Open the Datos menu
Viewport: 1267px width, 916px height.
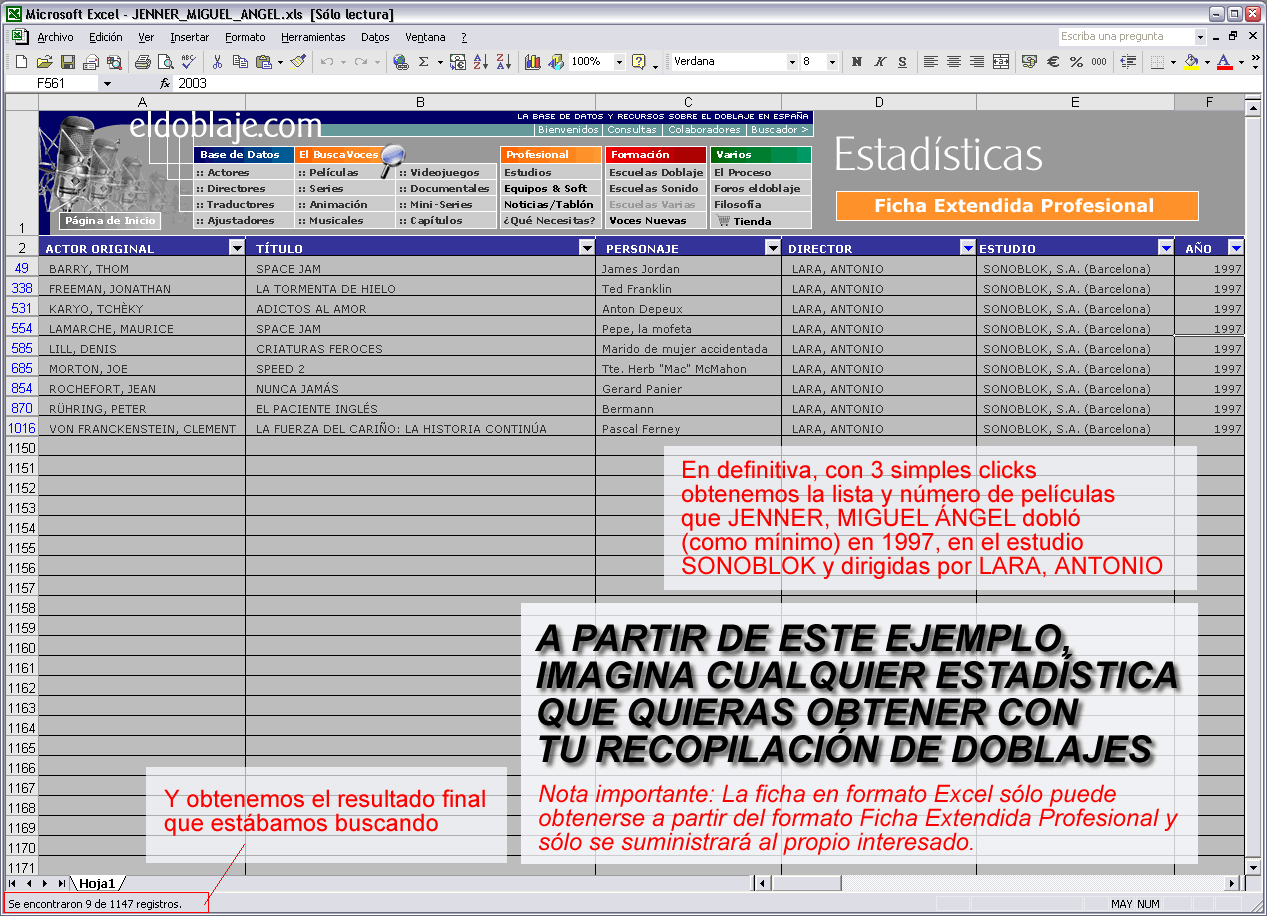pyautogui.click(x=375, y=37)
